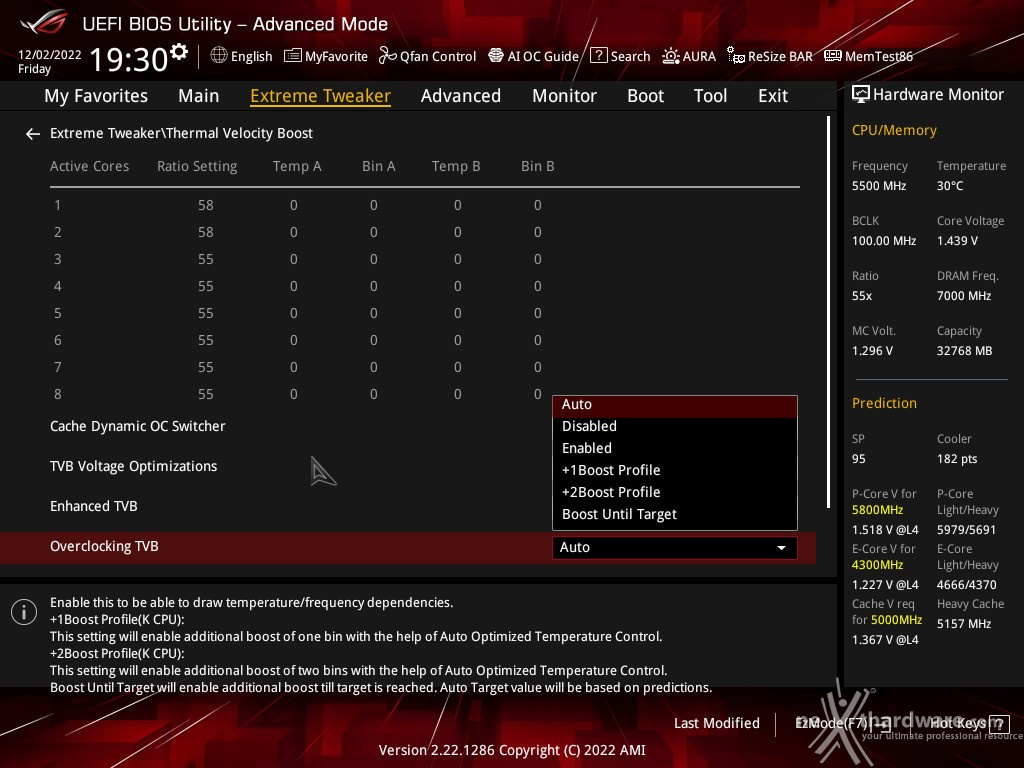Open the Monitor tab

564,96
